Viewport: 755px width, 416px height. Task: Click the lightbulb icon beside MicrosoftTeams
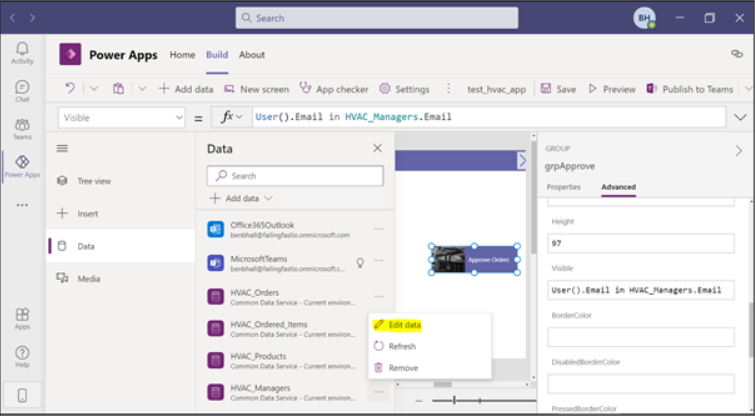click(360, 262)
